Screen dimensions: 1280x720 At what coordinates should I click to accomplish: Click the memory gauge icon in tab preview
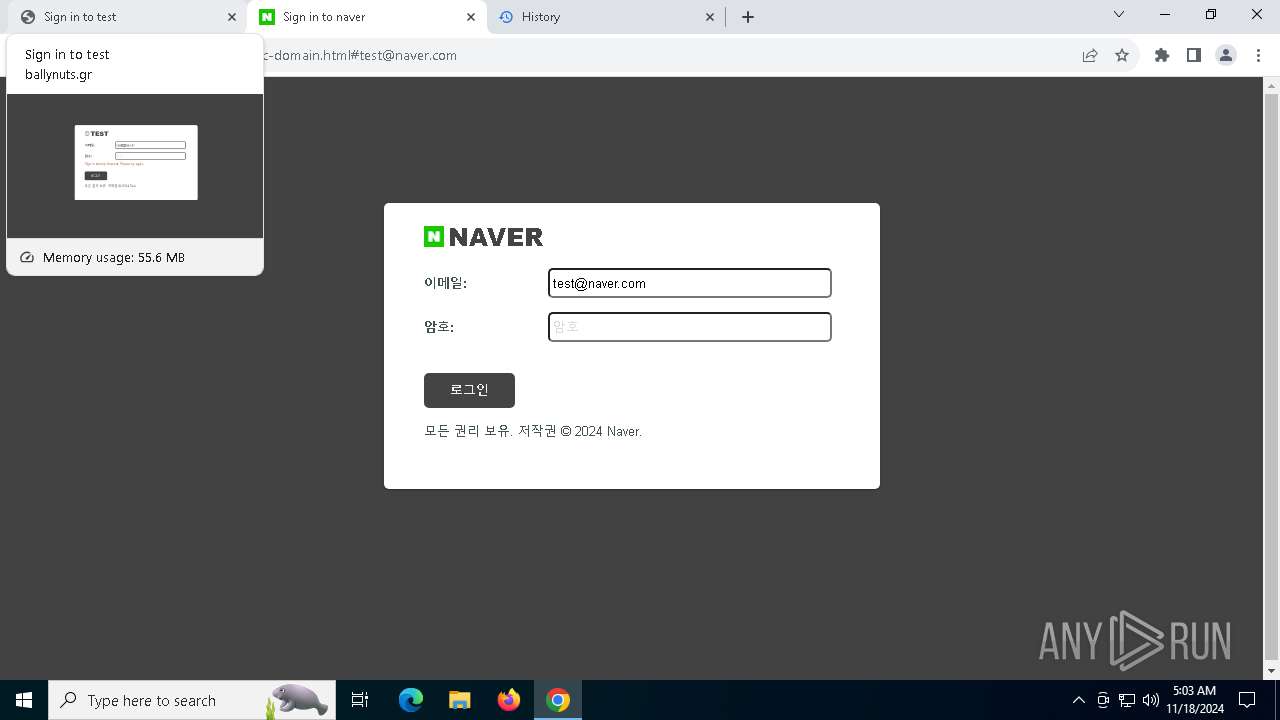pyautogui.click(x=27, y=258)
